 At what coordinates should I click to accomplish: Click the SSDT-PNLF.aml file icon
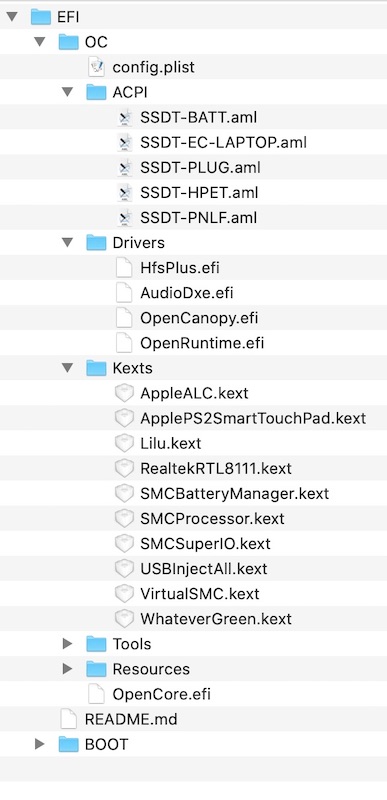124,217
